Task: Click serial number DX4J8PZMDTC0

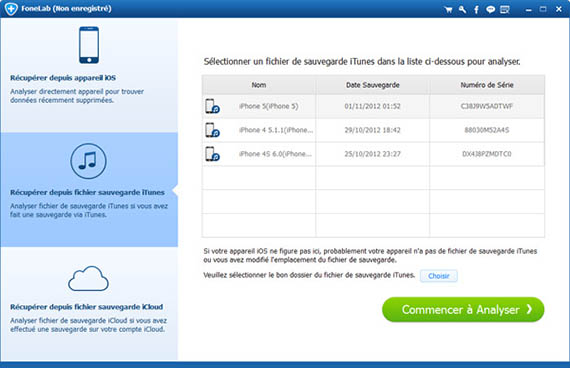Action: click(487, 154)
